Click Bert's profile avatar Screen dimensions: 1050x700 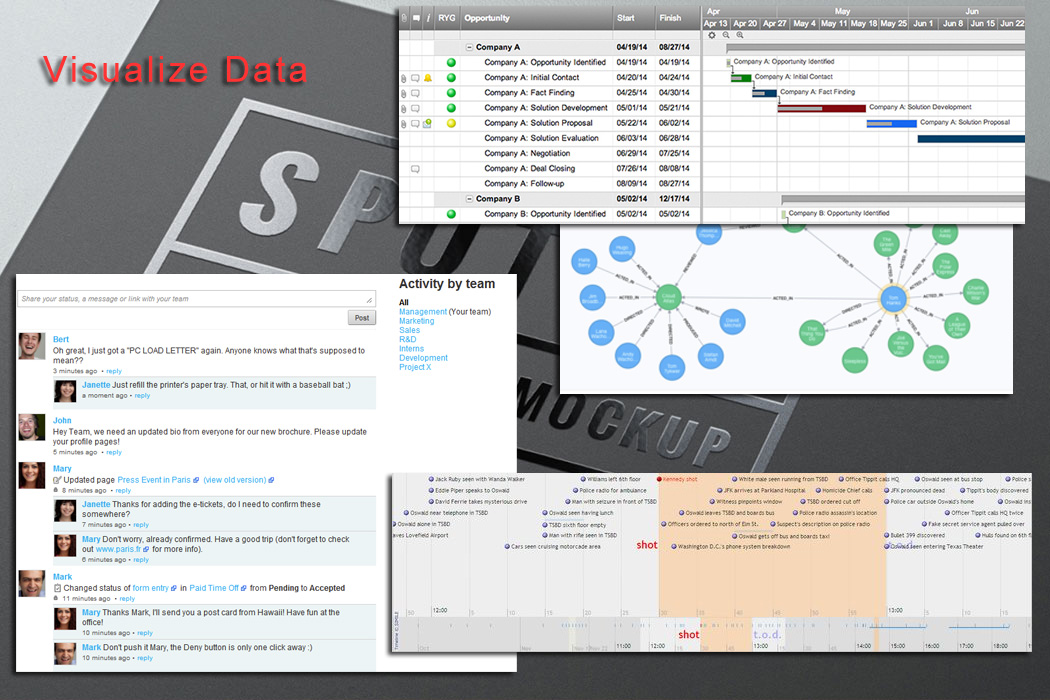pos(31,346)
